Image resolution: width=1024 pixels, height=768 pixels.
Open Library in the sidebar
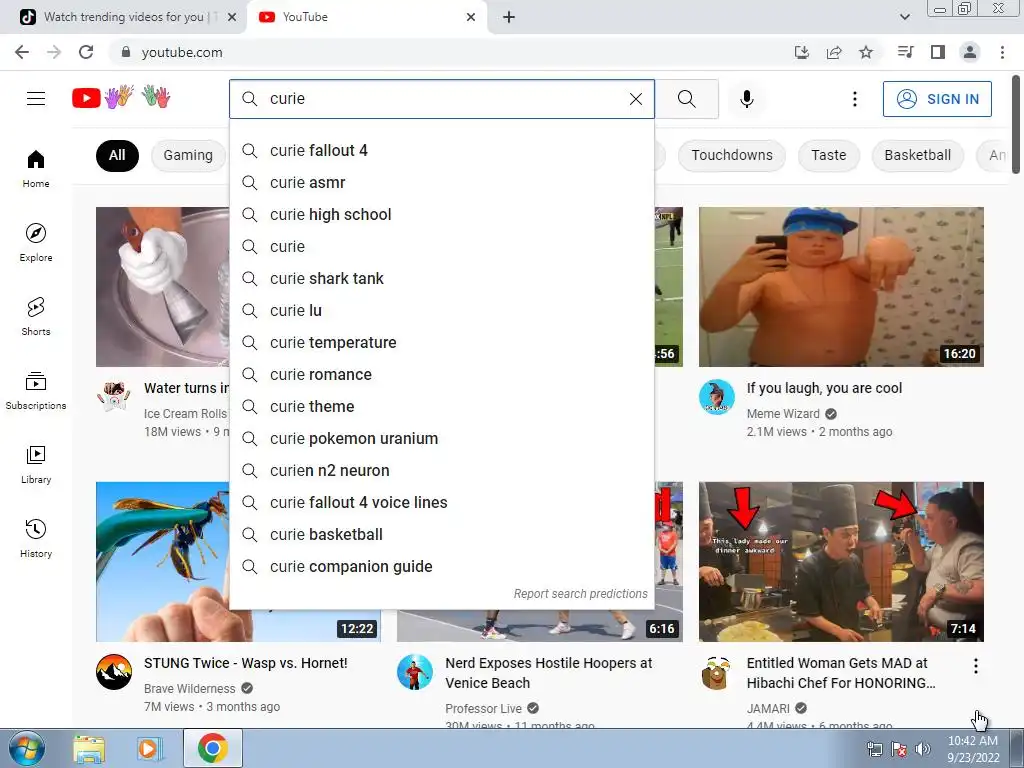[x=36, y=464]
